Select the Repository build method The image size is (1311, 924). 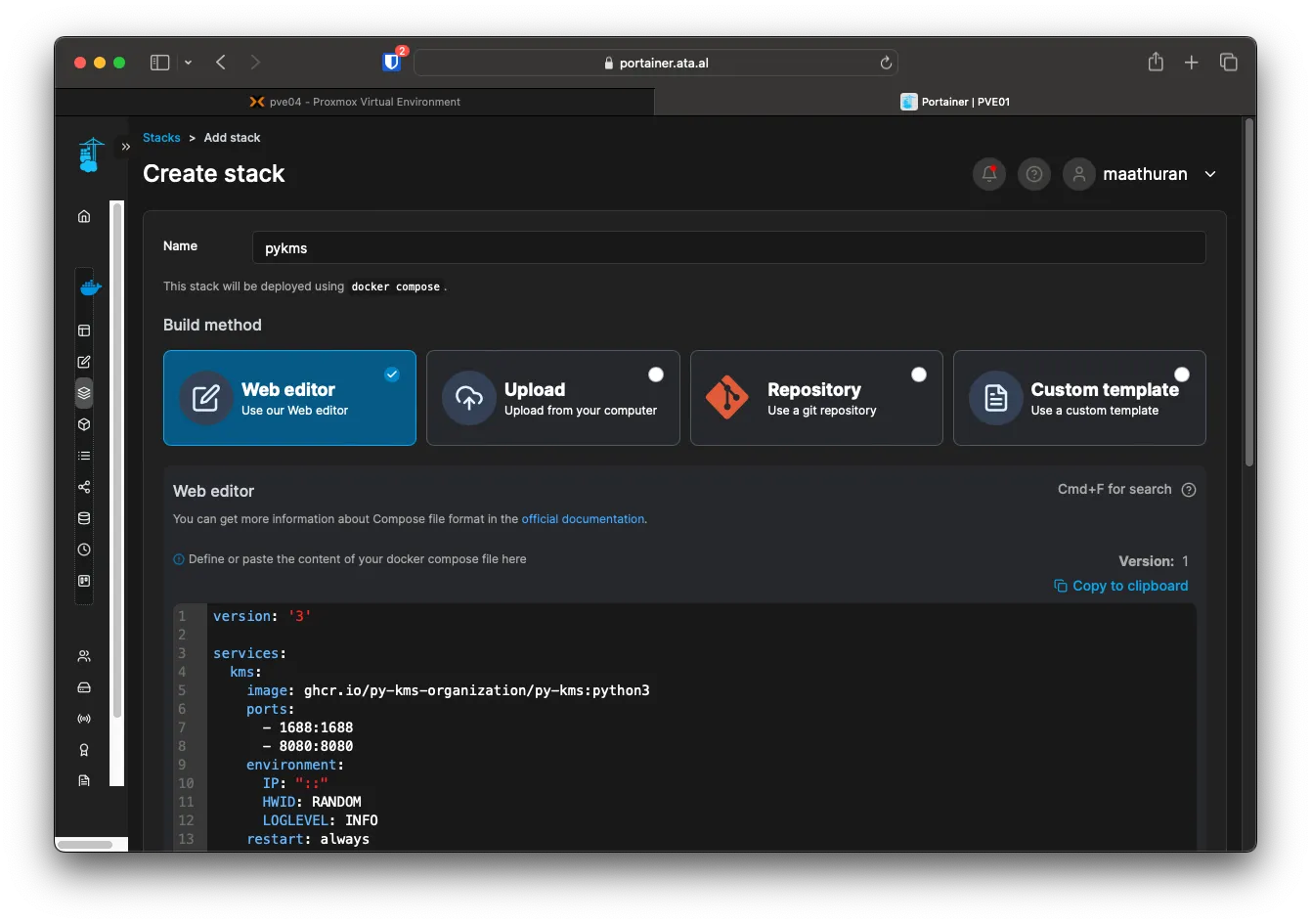point(816,398)
